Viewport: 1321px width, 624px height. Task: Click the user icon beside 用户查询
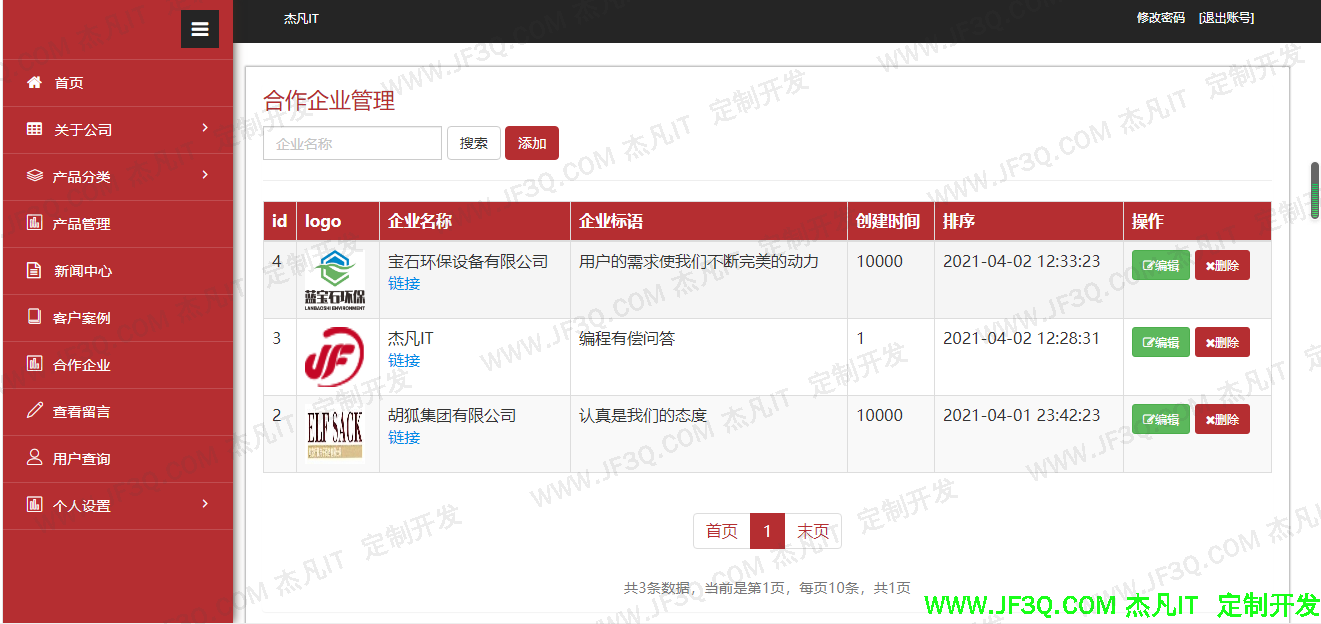[x=35, y=458]
